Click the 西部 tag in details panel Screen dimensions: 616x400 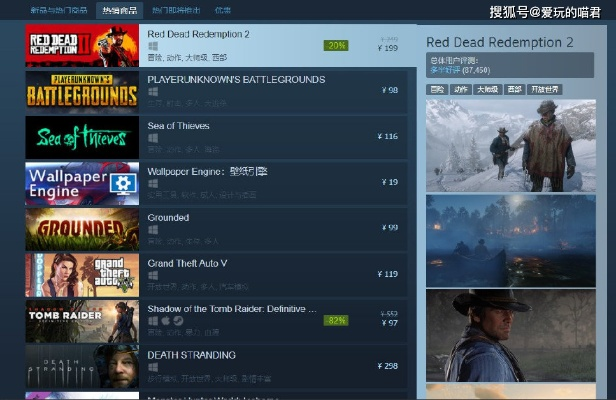point(514,90)
